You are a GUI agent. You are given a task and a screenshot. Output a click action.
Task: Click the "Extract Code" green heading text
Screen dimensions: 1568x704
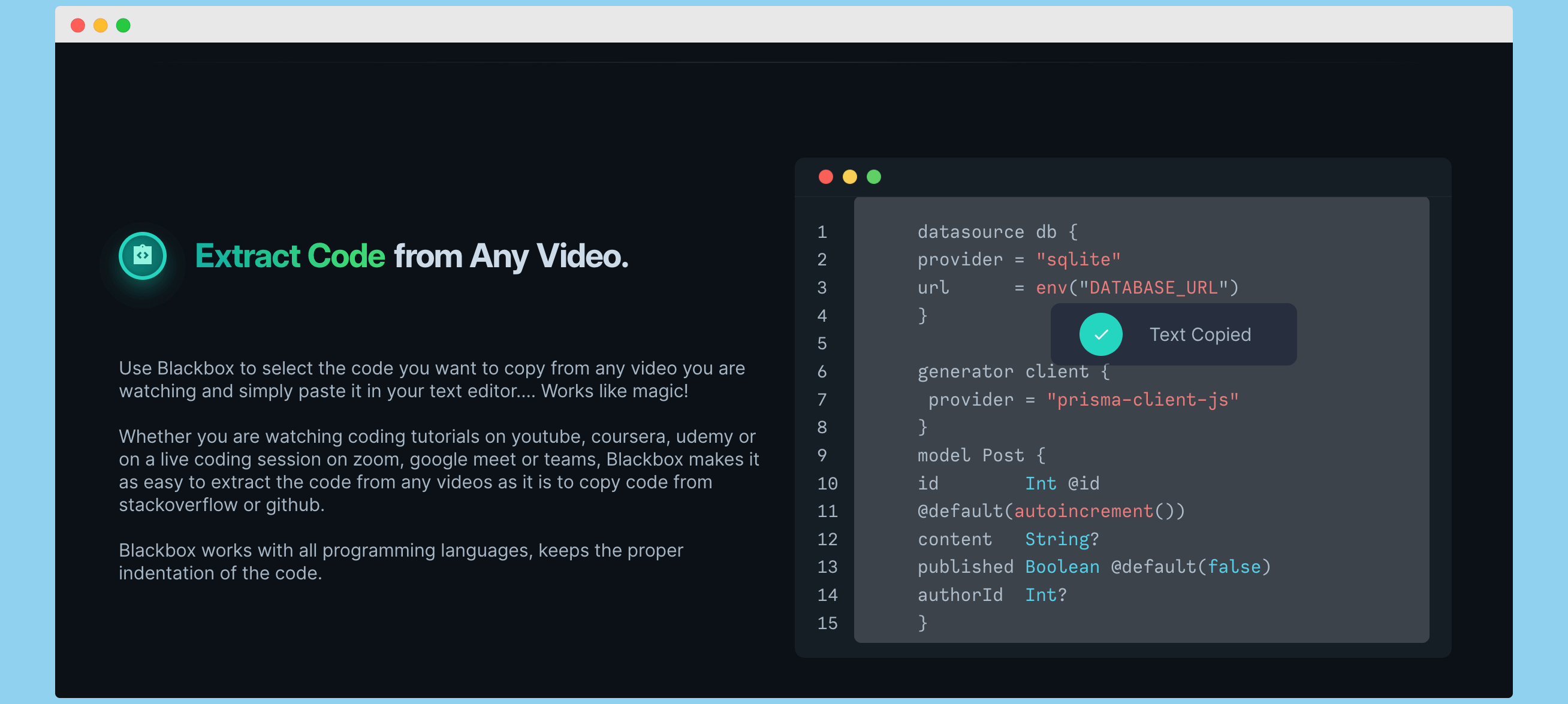pyautogui.click(x=290, y=256)
